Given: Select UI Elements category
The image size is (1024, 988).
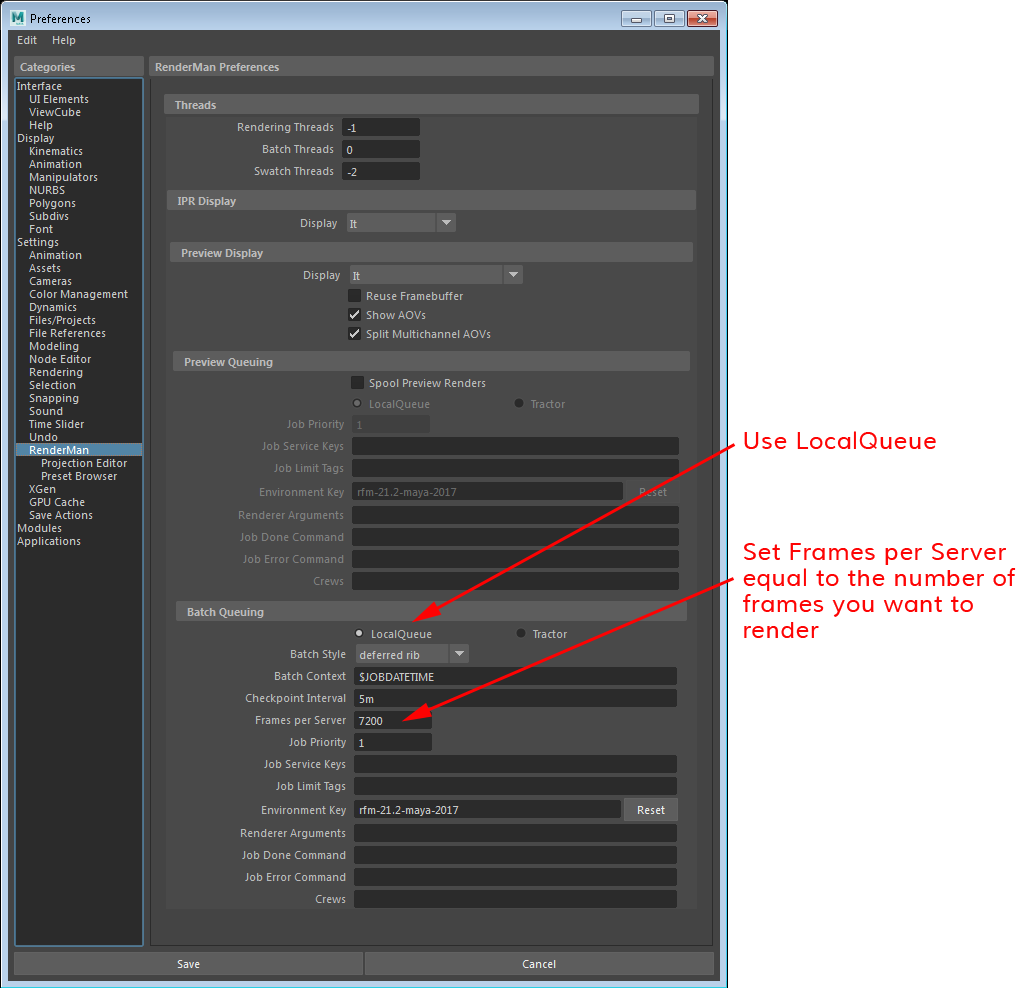Looking at the screenshot, I should click(59, 99).
